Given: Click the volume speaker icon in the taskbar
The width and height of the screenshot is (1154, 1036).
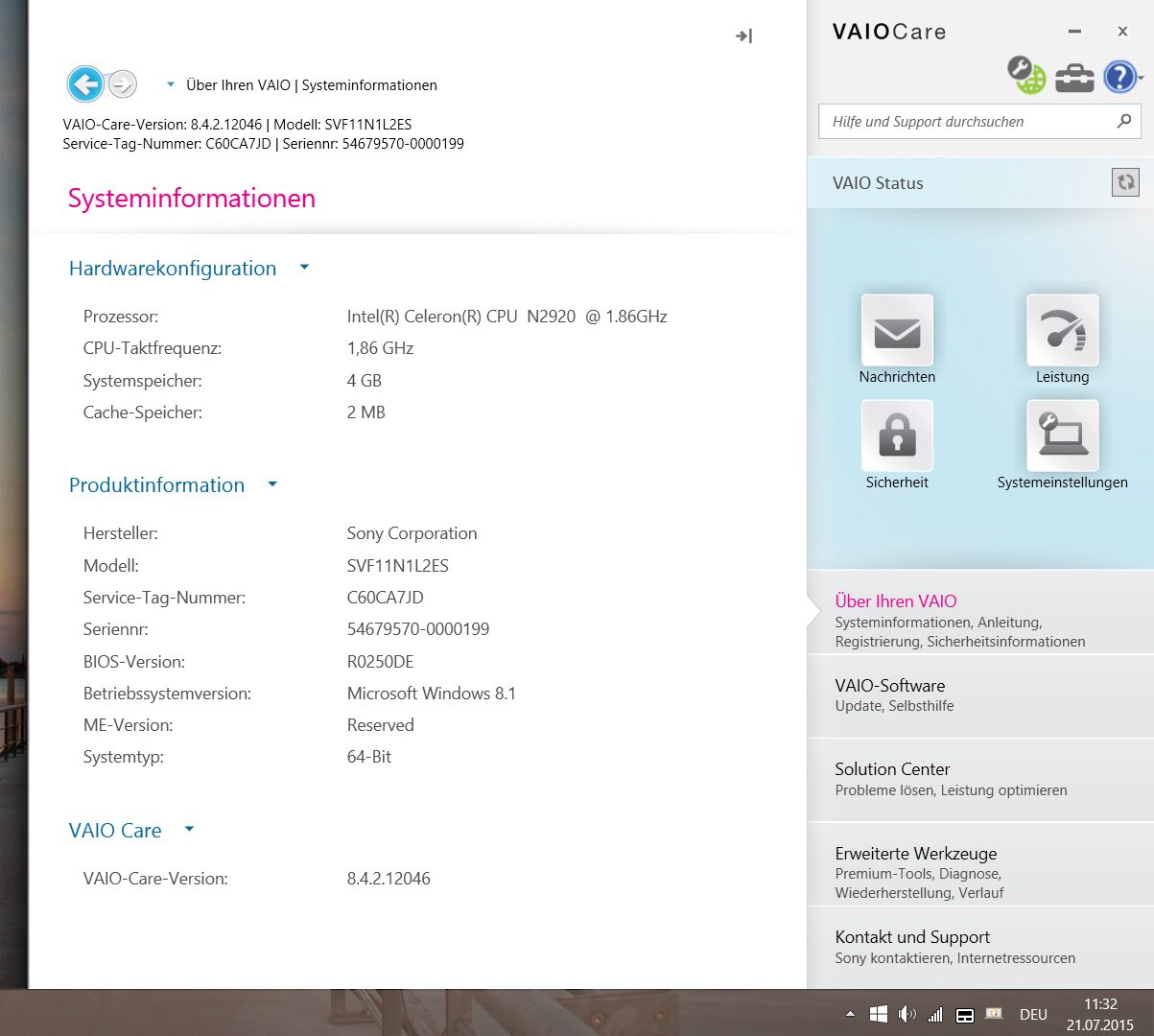Looking at the screenshot, I should pos(907,1014).
